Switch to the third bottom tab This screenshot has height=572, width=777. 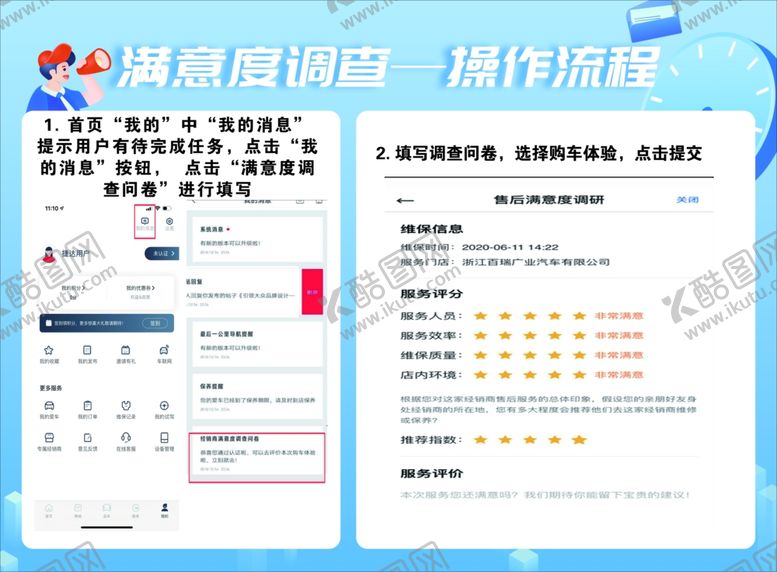[106, 510]
